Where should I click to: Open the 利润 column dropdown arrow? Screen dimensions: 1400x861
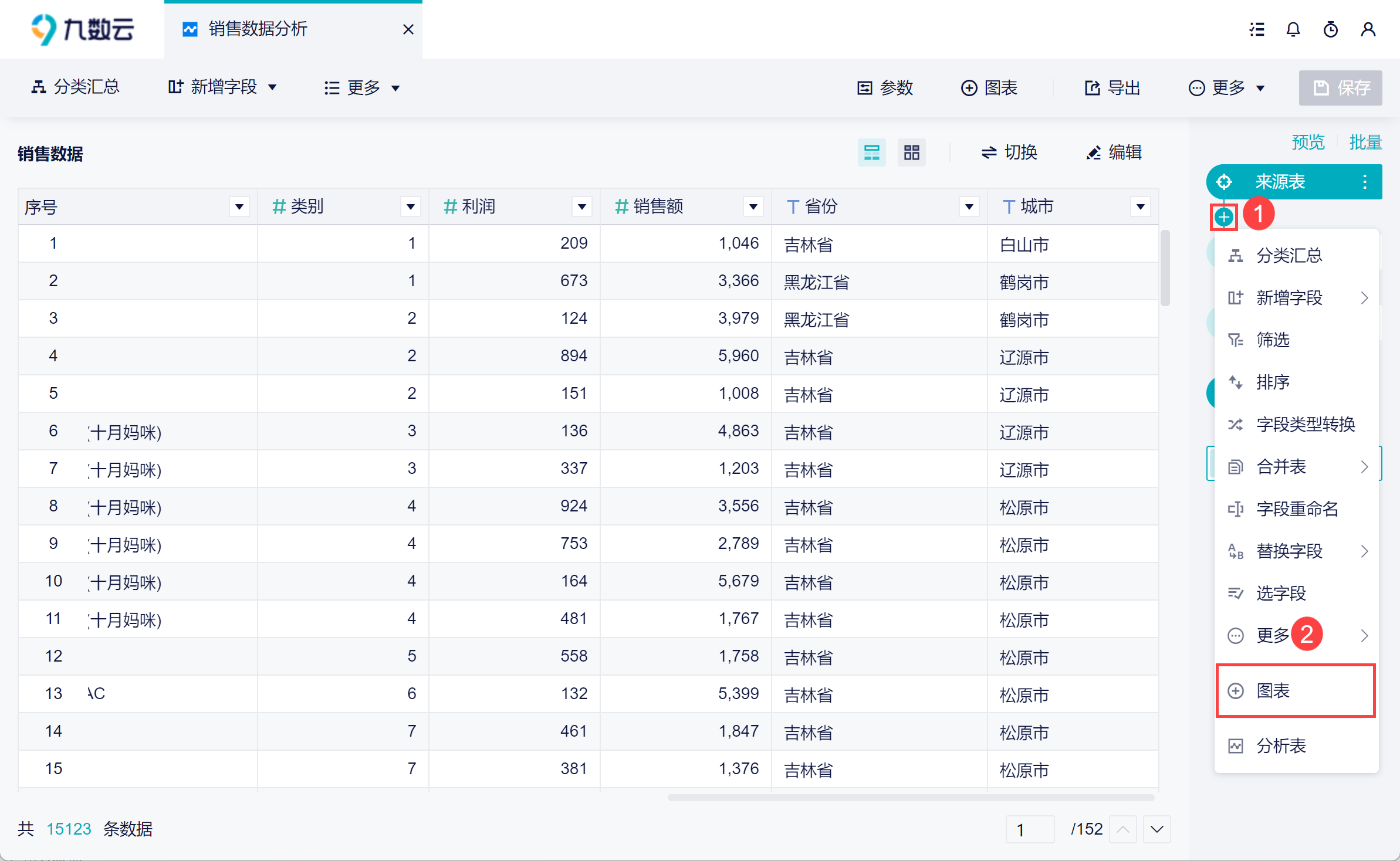[x=581, y=206]
